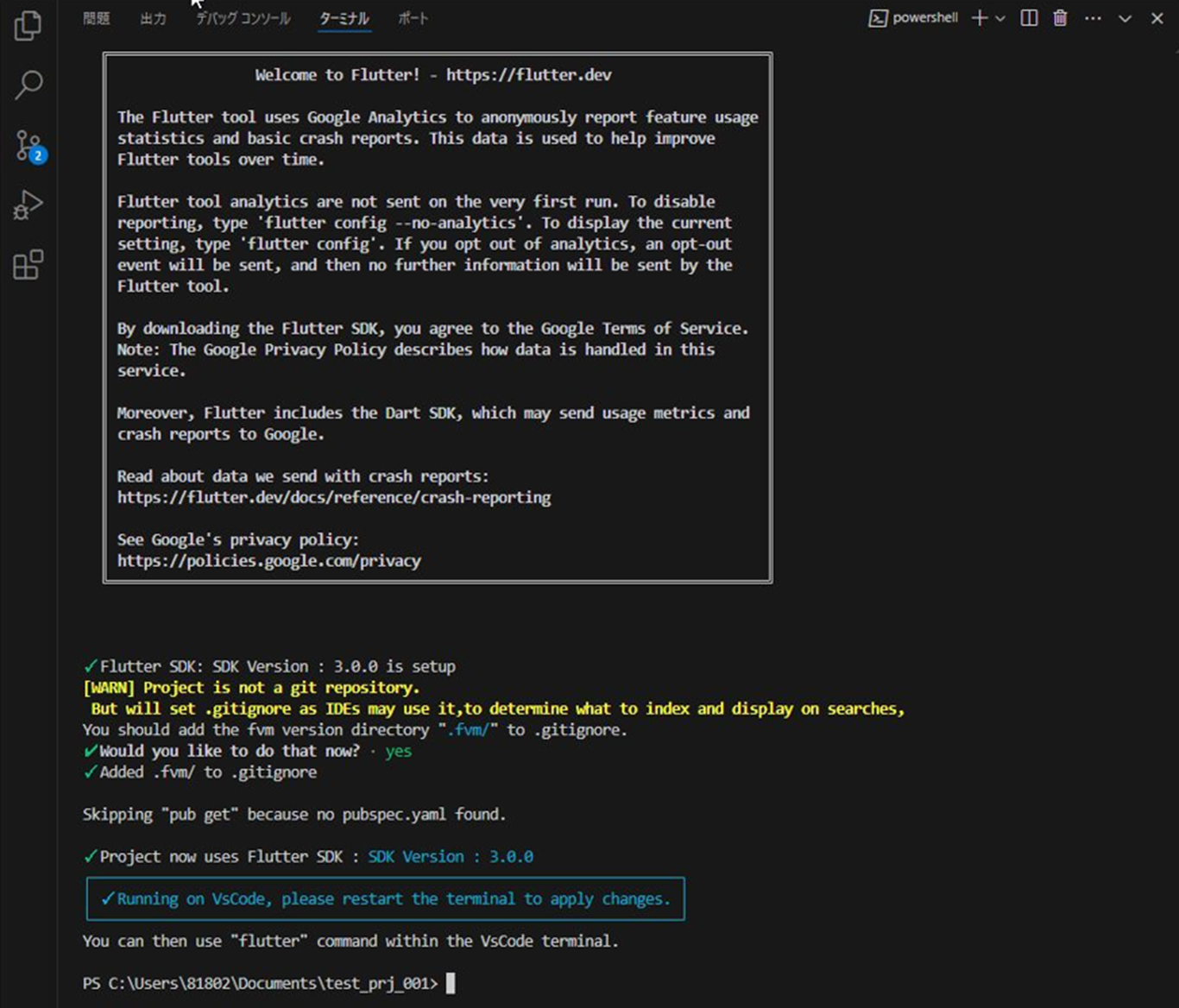
Task: Open the デバッグ コンソール tab
Action: coord(243,18)
